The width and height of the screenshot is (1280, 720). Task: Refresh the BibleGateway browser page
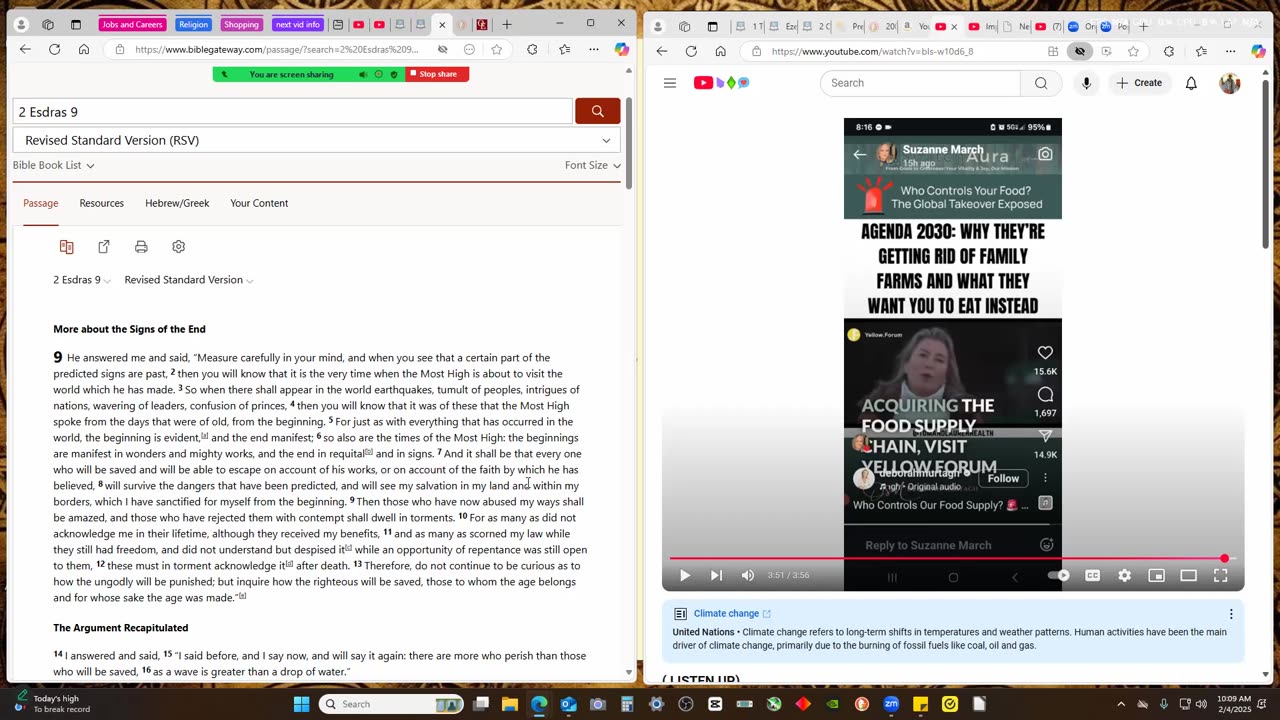click(x=54, y=49)
